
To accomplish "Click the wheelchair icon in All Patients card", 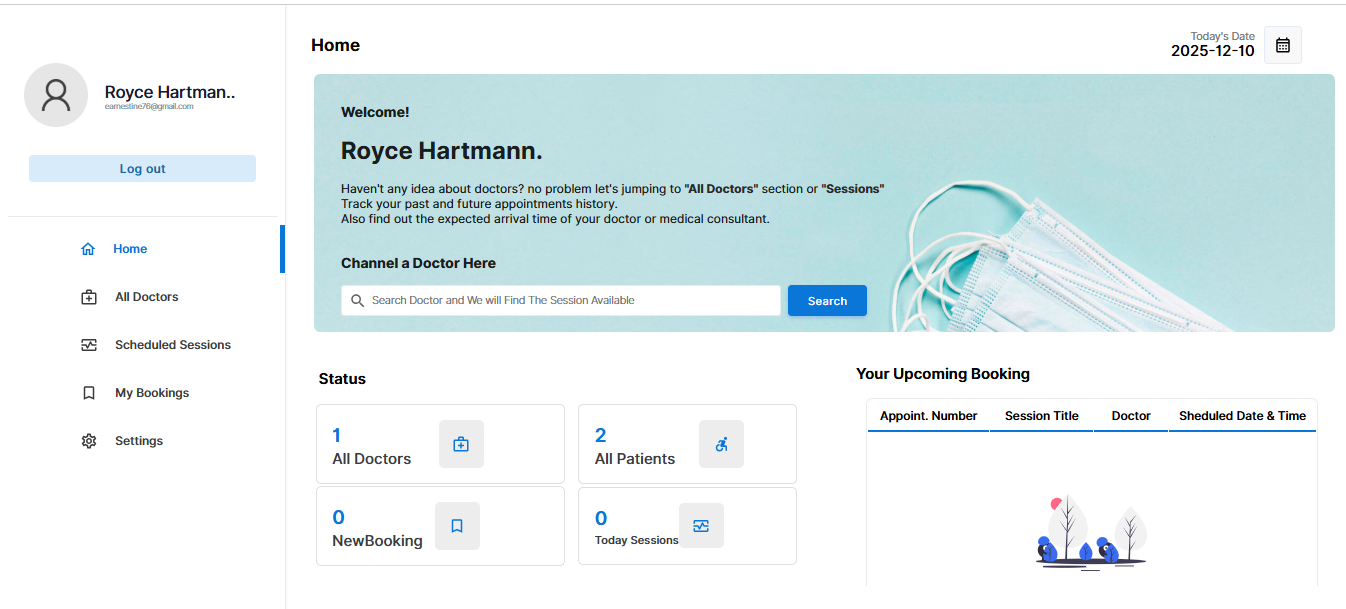I will [721, 444].
